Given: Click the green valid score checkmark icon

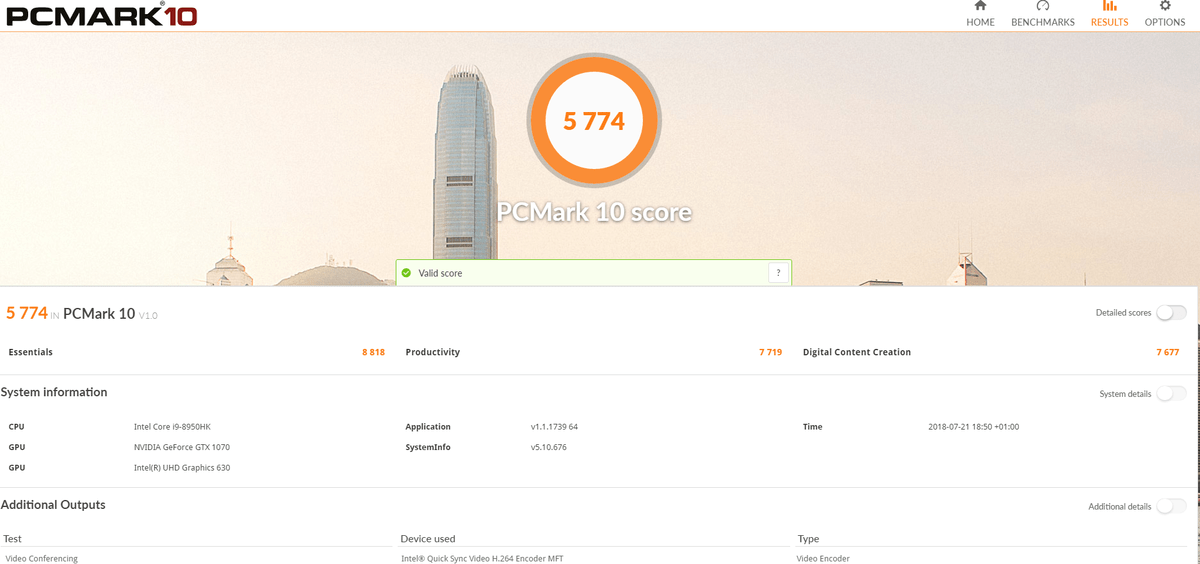Looking at the screenshot, I should (406, 273).
